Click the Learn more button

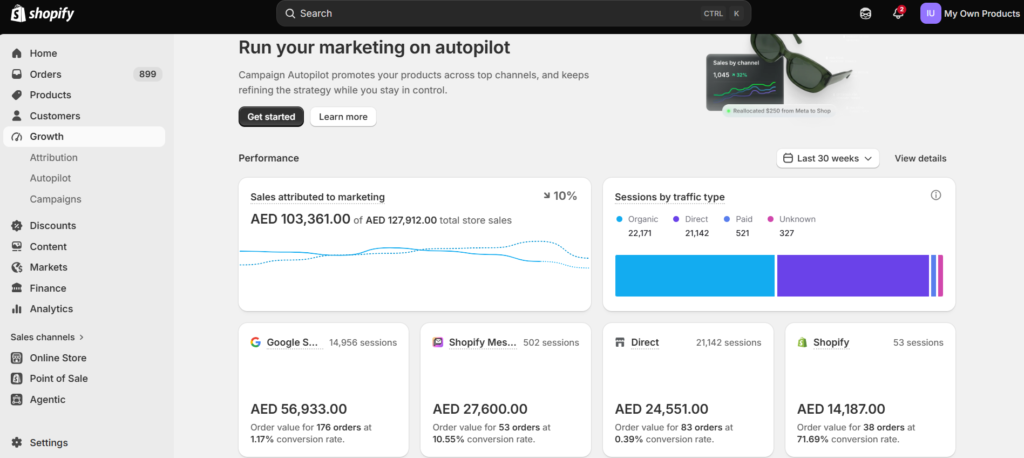click(343, 117)
